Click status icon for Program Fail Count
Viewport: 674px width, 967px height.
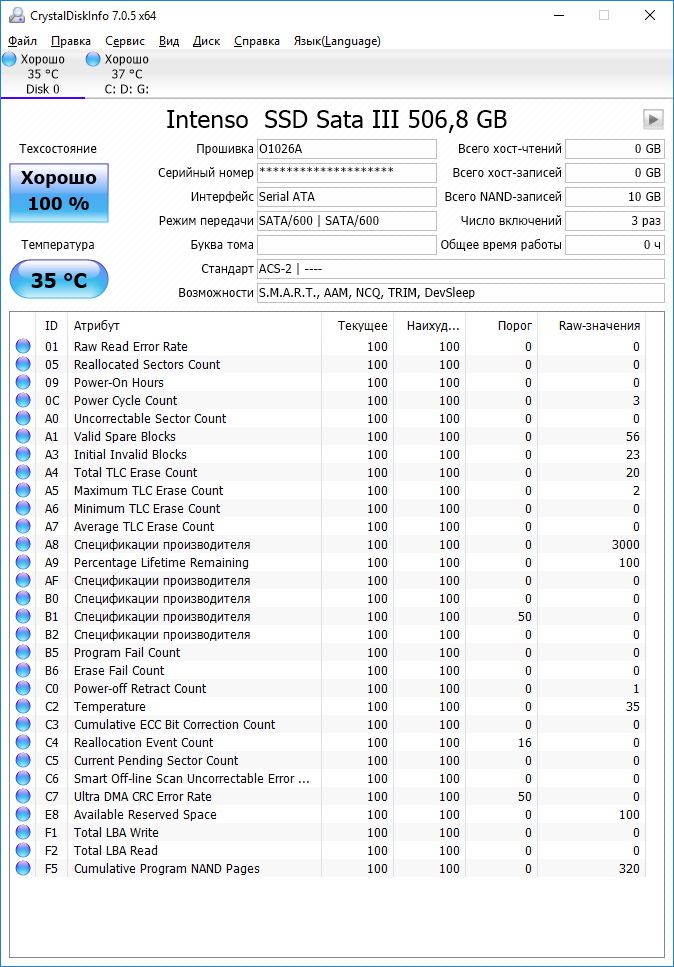point(23,652)
